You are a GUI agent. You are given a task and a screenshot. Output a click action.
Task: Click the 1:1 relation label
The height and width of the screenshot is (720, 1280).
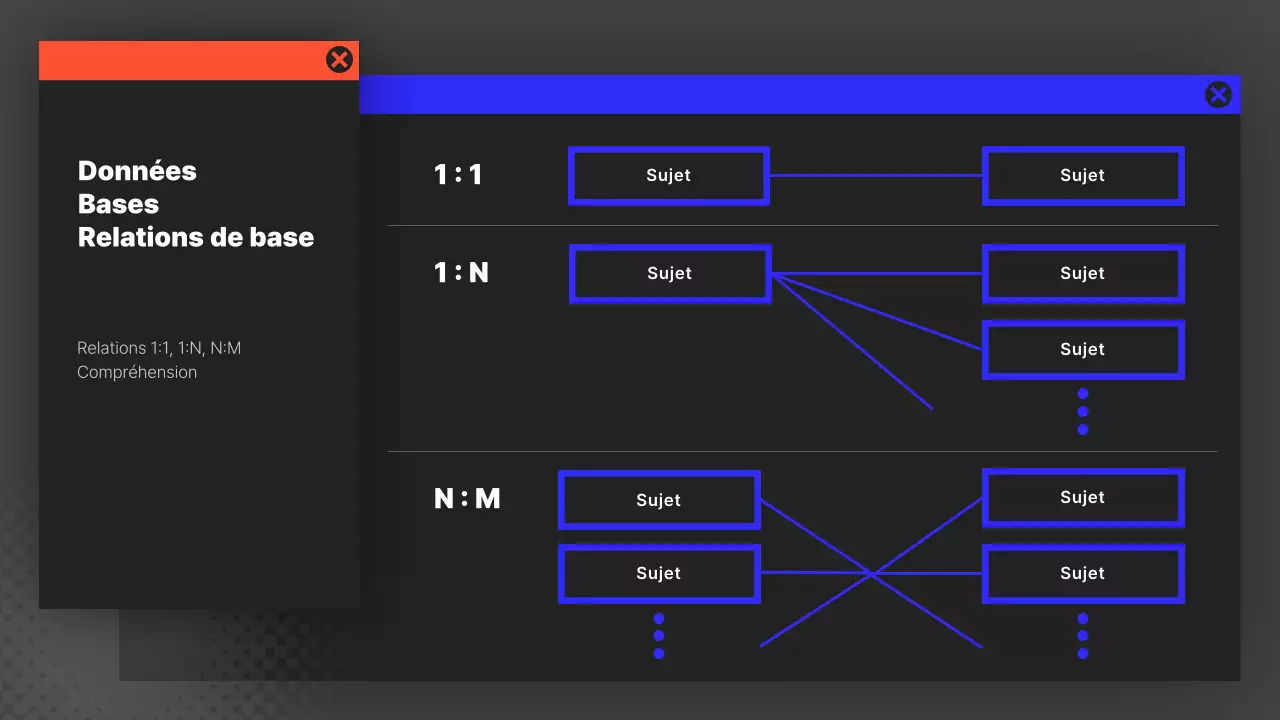pos(459,174)
